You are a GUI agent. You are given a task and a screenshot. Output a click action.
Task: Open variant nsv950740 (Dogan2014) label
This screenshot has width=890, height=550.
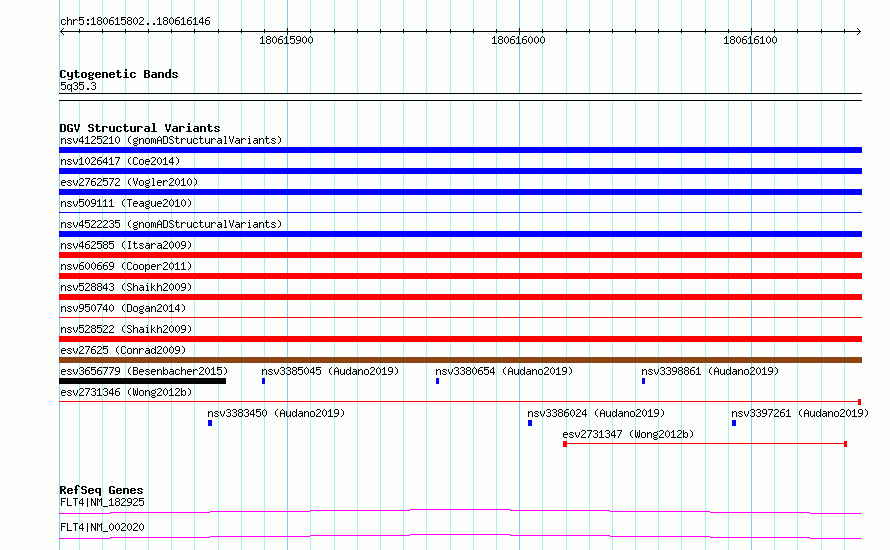tap(123, 308)
